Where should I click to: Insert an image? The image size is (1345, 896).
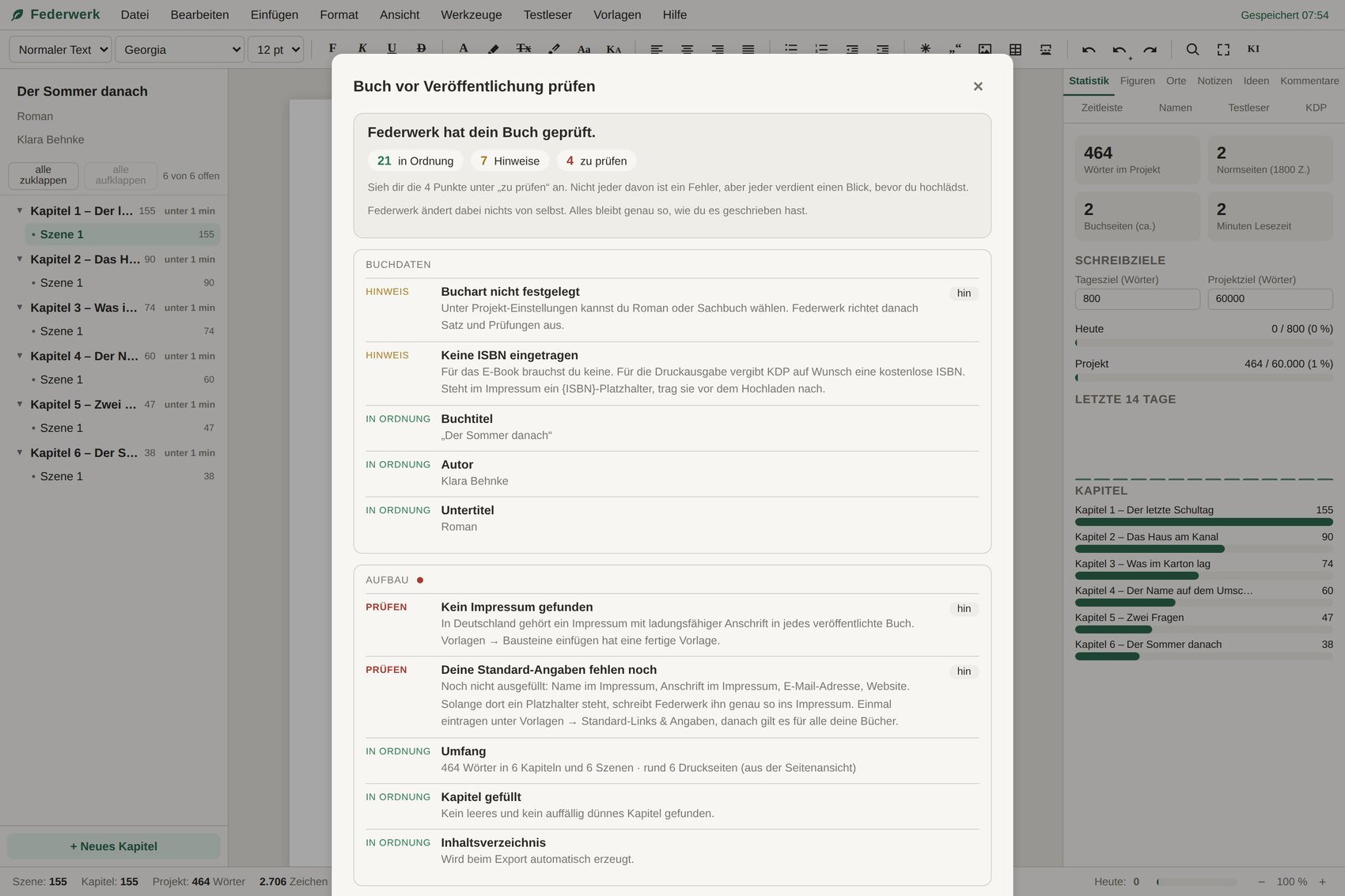985,49
